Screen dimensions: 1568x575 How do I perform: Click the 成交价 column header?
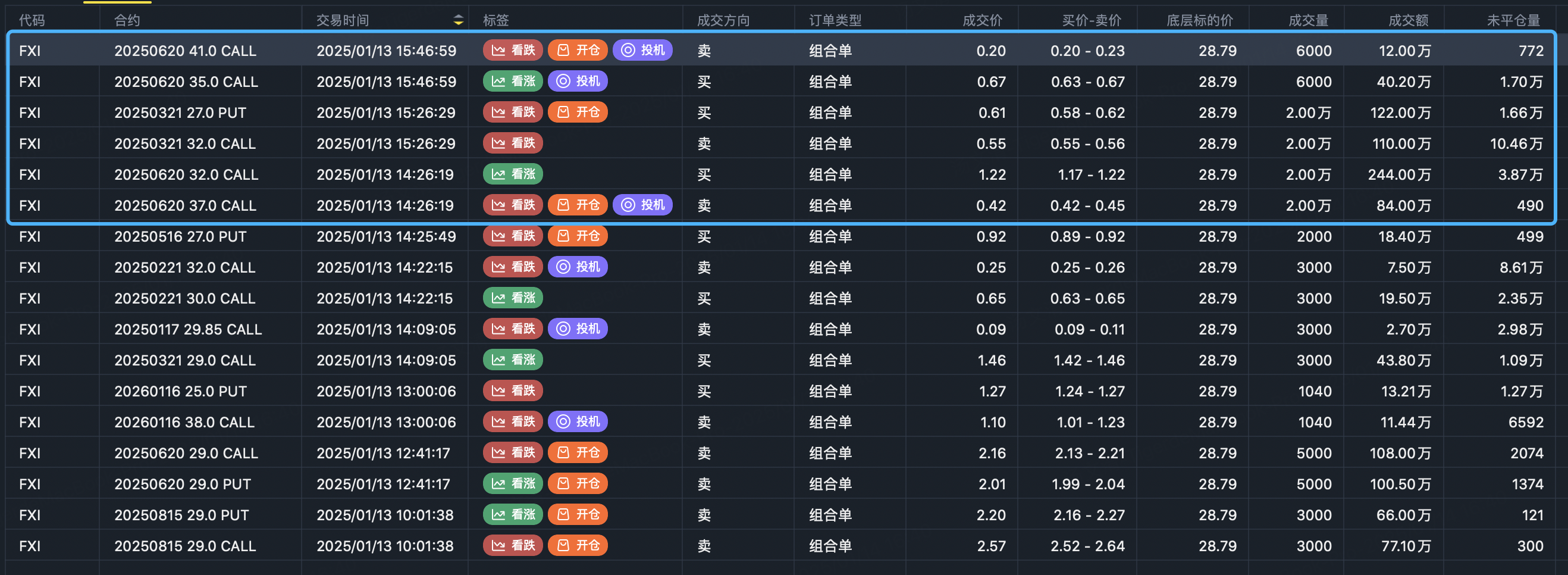[982, 20]
